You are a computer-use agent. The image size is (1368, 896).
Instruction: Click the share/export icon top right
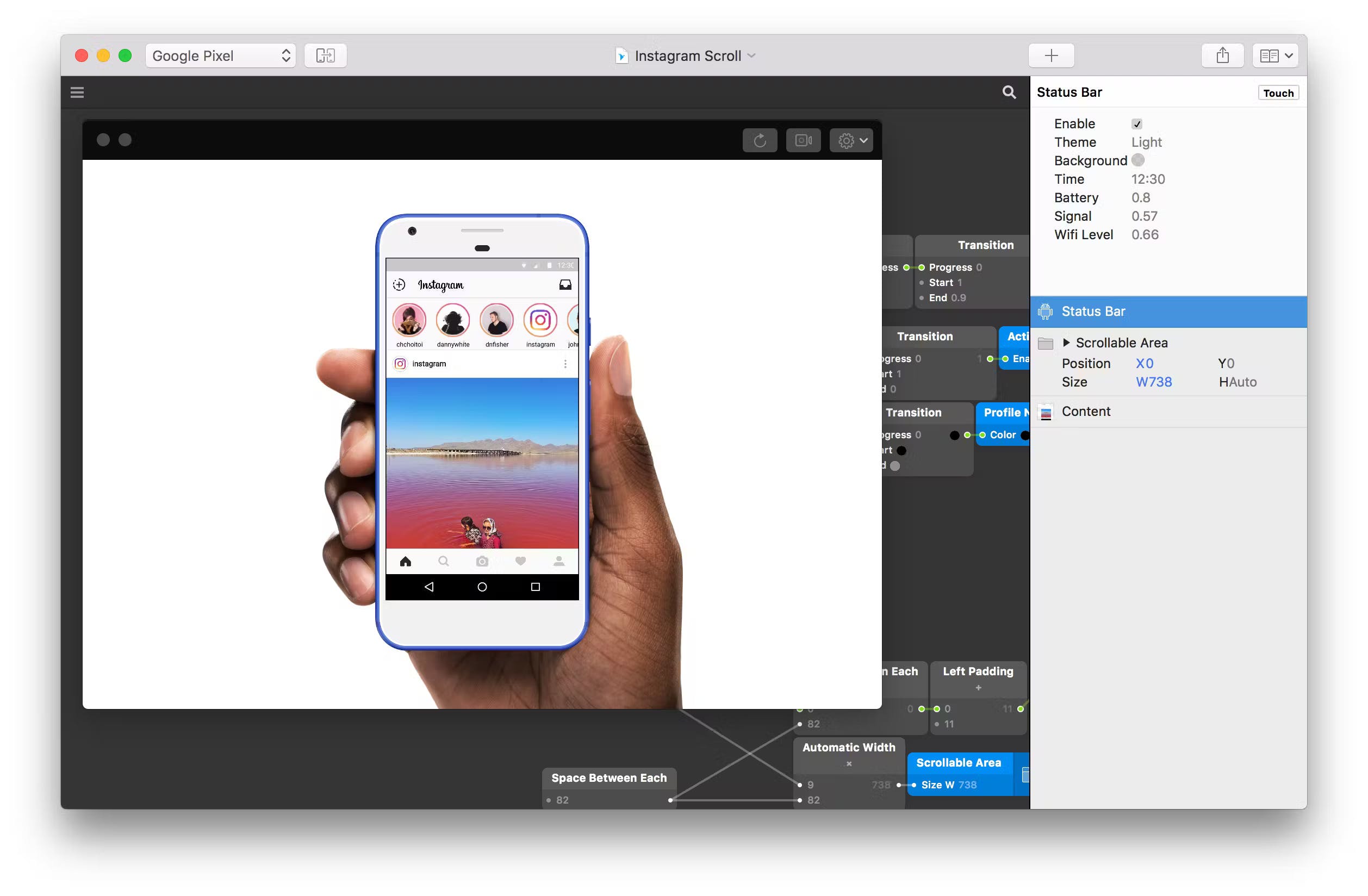(x=1222, y=55)
